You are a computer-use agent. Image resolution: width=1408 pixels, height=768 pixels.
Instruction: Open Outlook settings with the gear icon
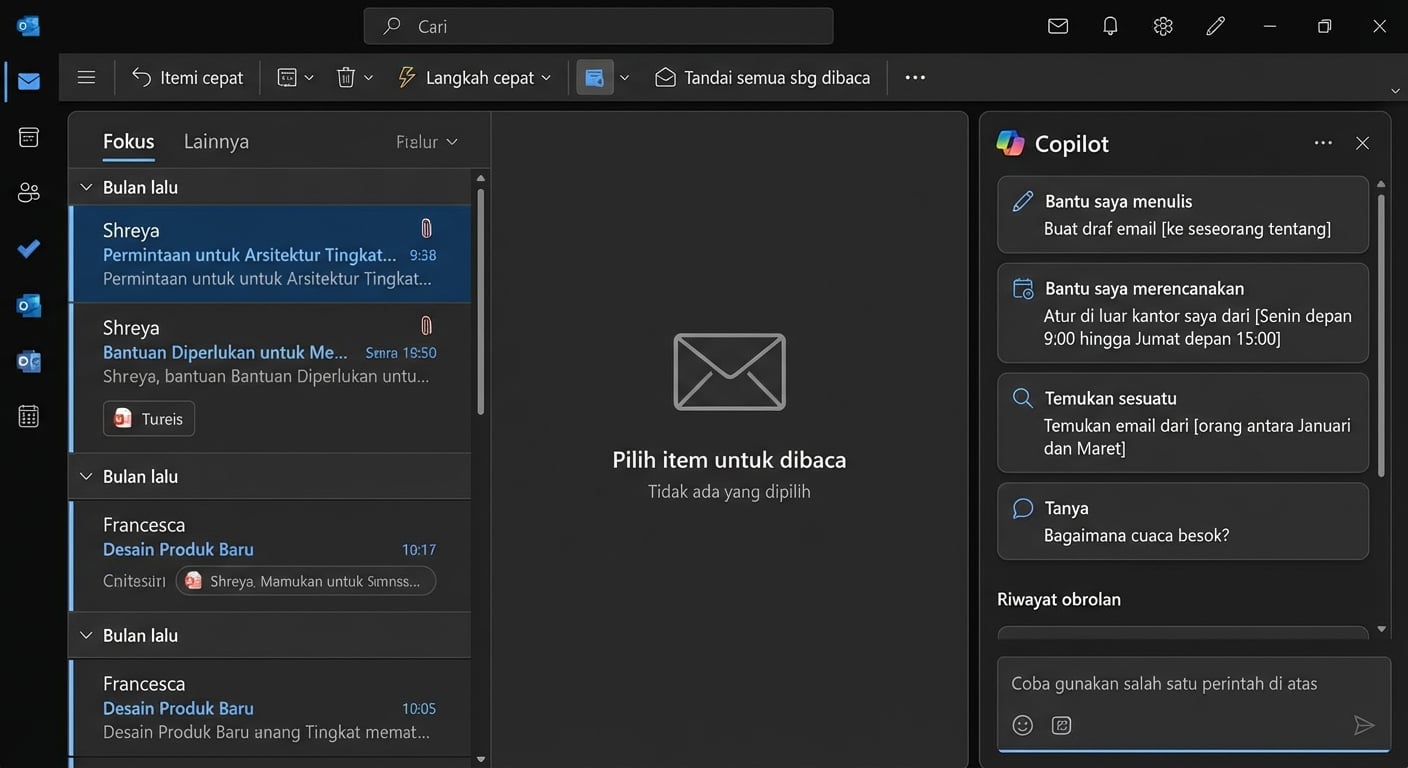tap(1162, 26)
